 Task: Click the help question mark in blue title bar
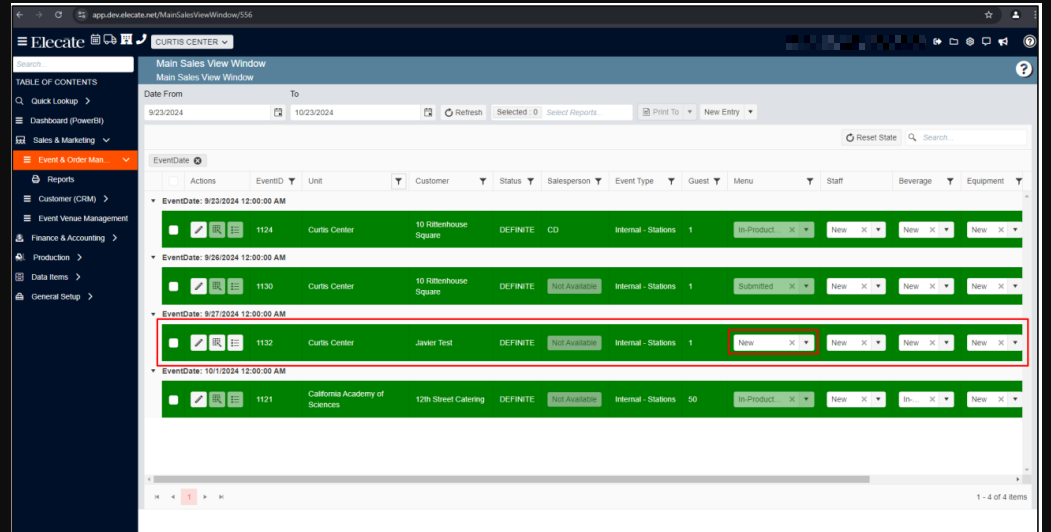point(1023,69)
